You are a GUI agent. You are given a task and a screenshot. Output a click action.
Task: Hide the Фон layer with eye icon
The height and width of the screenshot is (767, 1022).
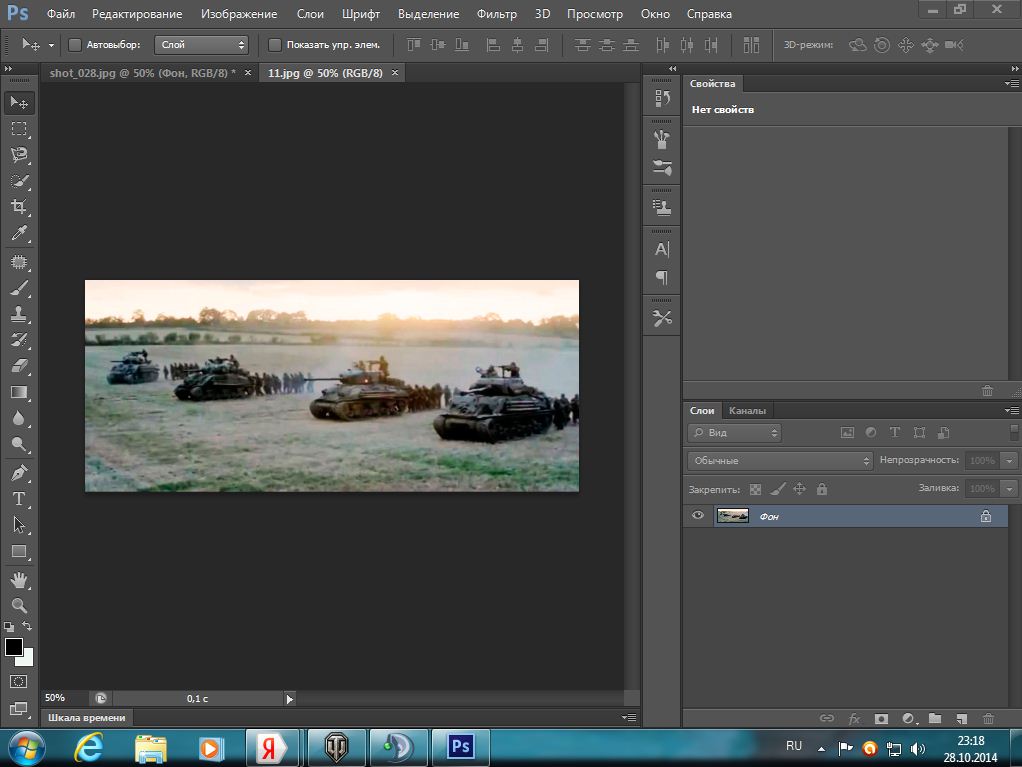pyautogui.click(x=698, y=516)
